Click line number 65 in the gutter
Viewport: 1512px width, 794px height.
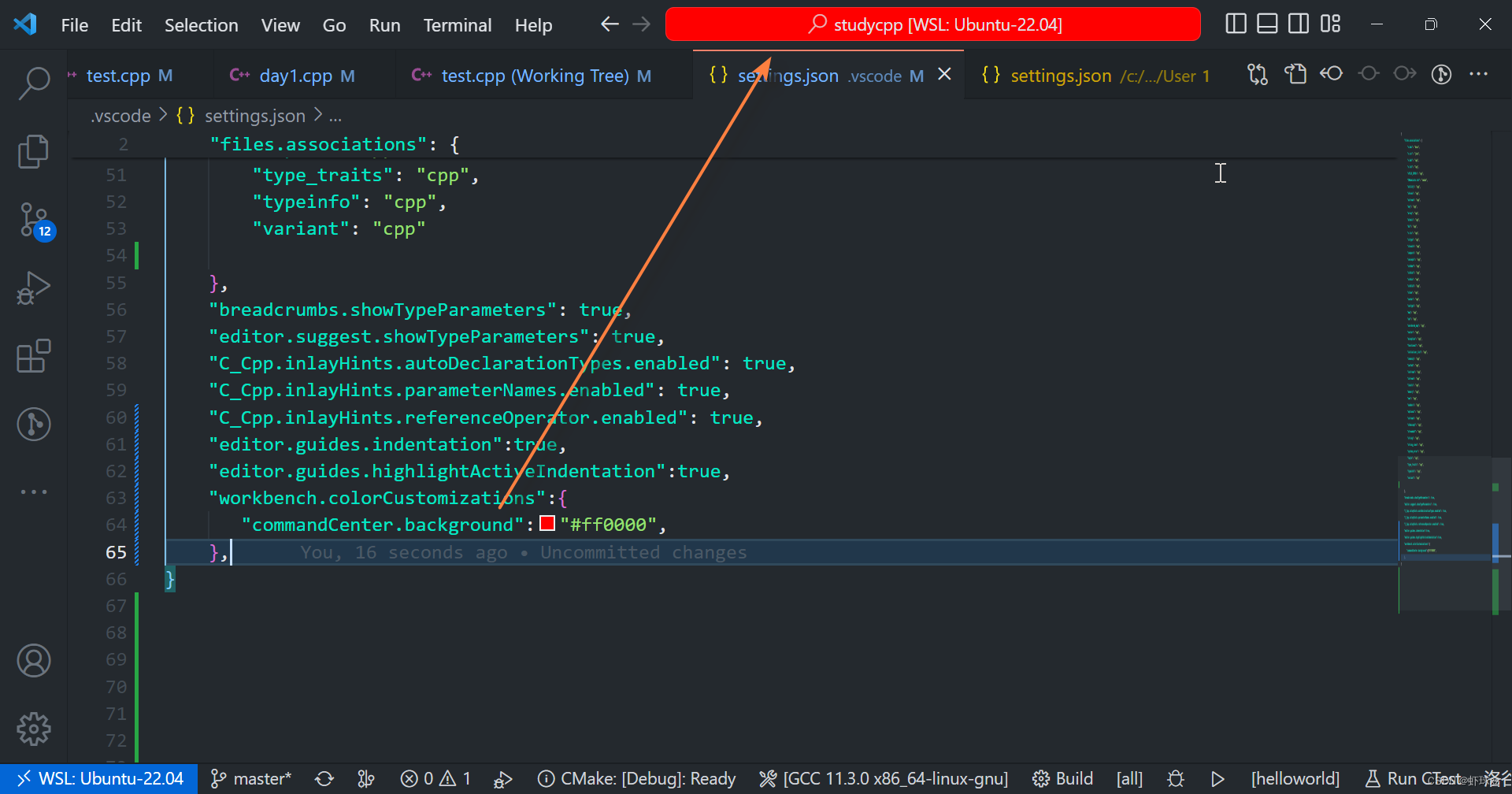[x=116, y=552]
